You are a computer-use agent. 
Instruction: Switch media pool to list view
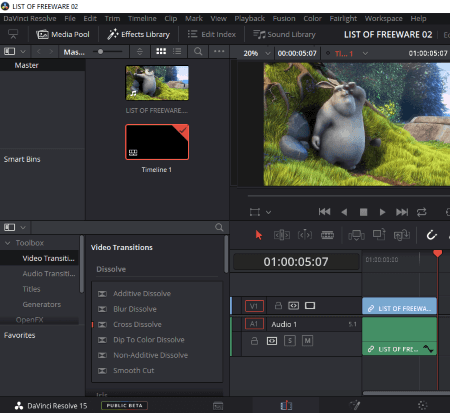177,51
